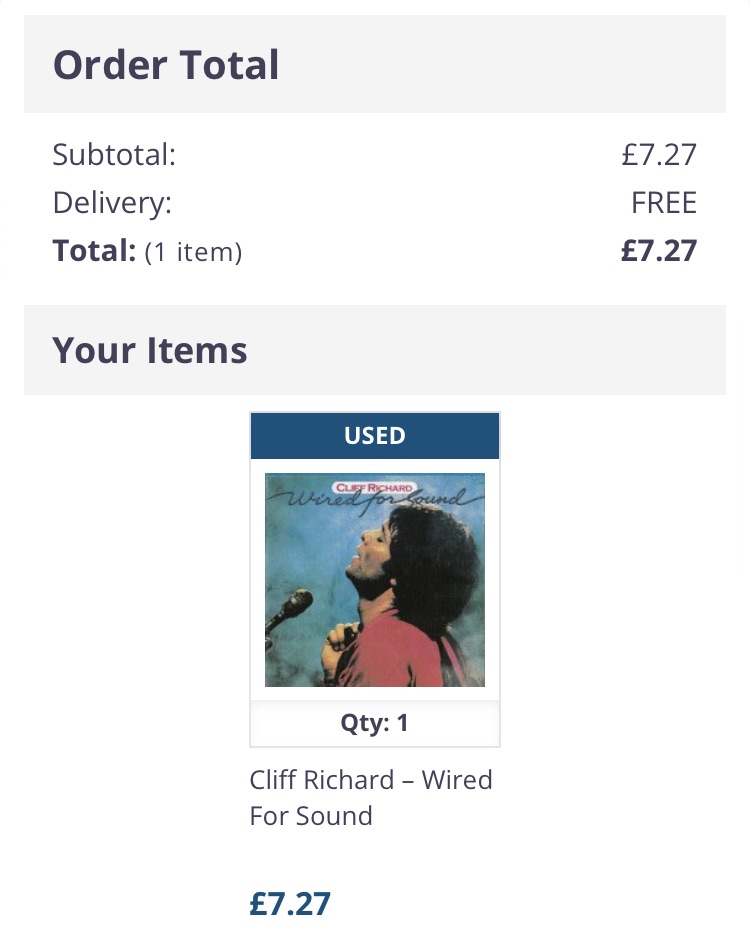750x945 pixels.
Task: Click the Cliff Richard logo on cover
Action: point(374,488)
